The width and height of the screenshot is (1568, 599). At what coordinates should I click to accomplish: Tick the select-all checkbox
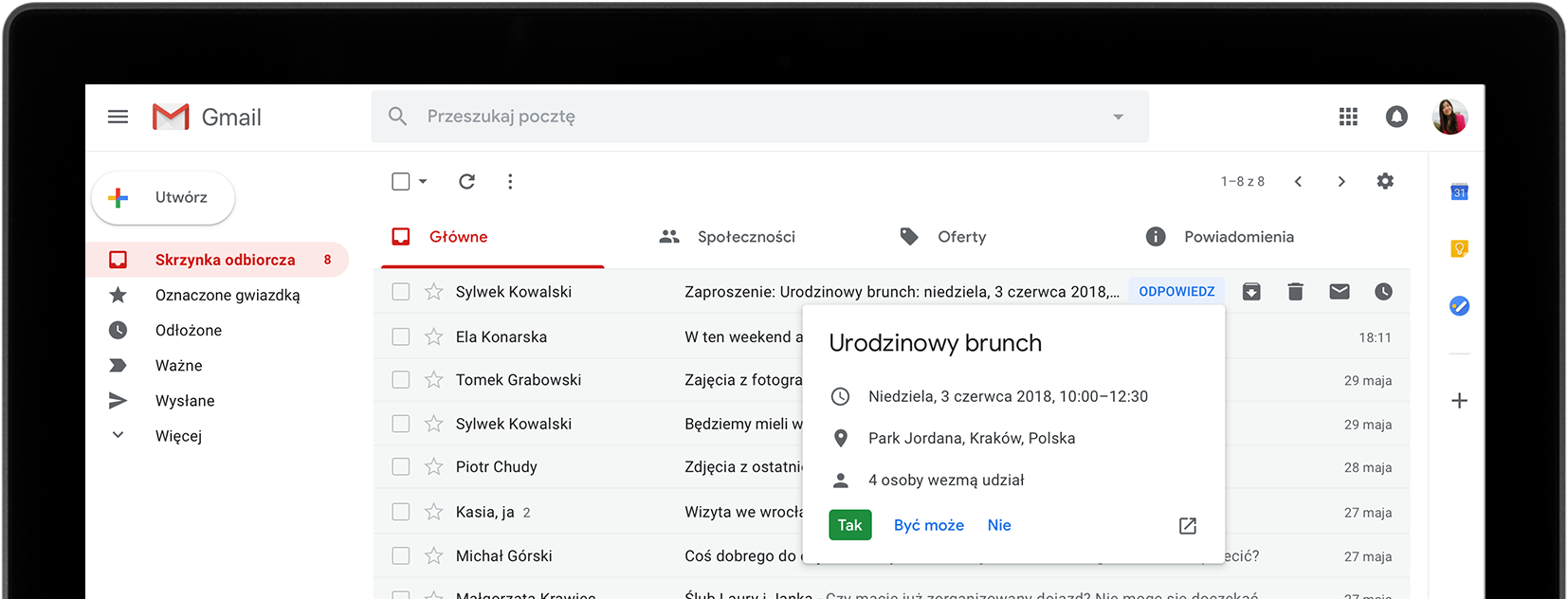point(401,181)
